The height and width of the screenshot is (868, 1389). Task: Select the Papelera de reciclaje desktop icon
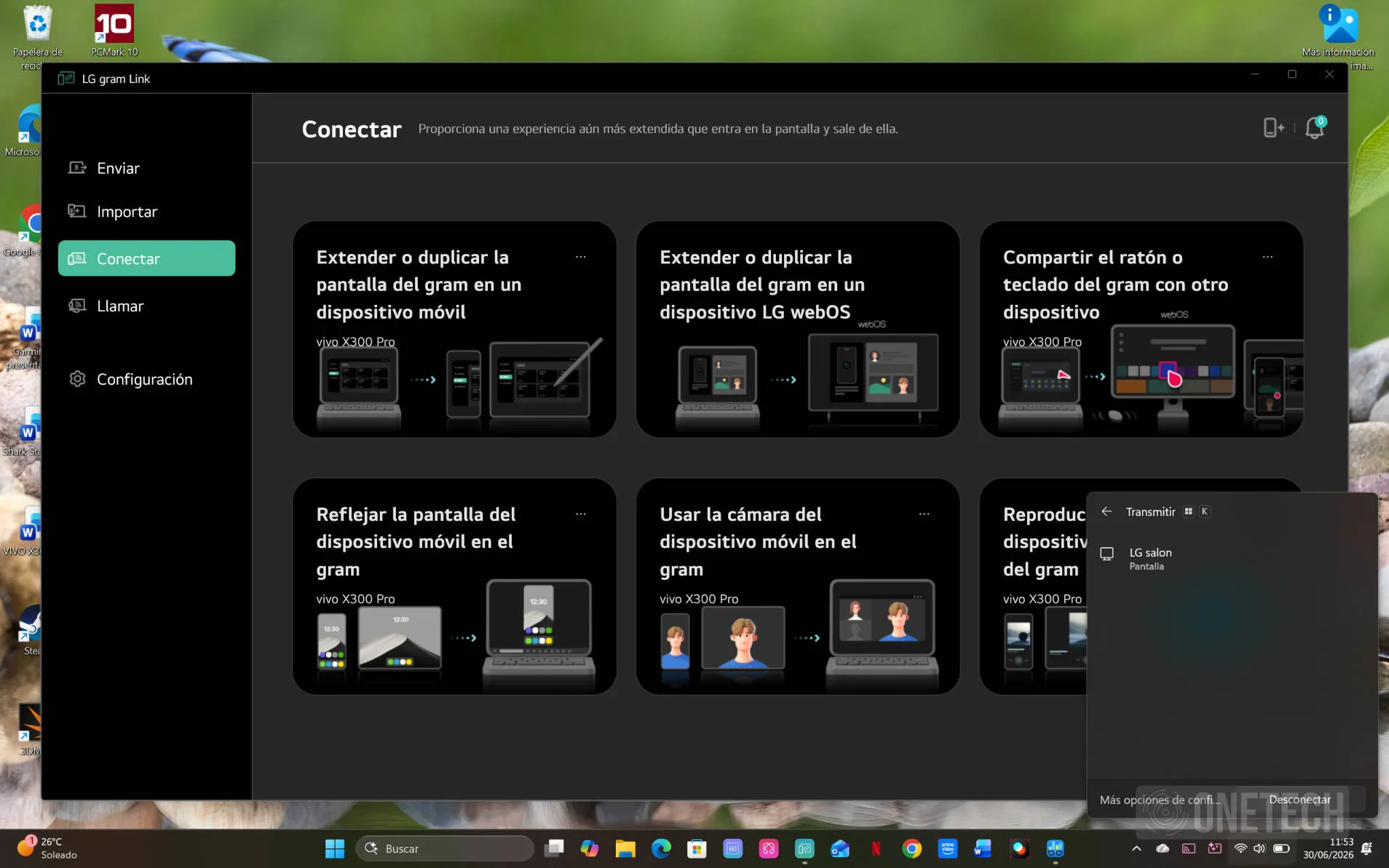[37, 36]
